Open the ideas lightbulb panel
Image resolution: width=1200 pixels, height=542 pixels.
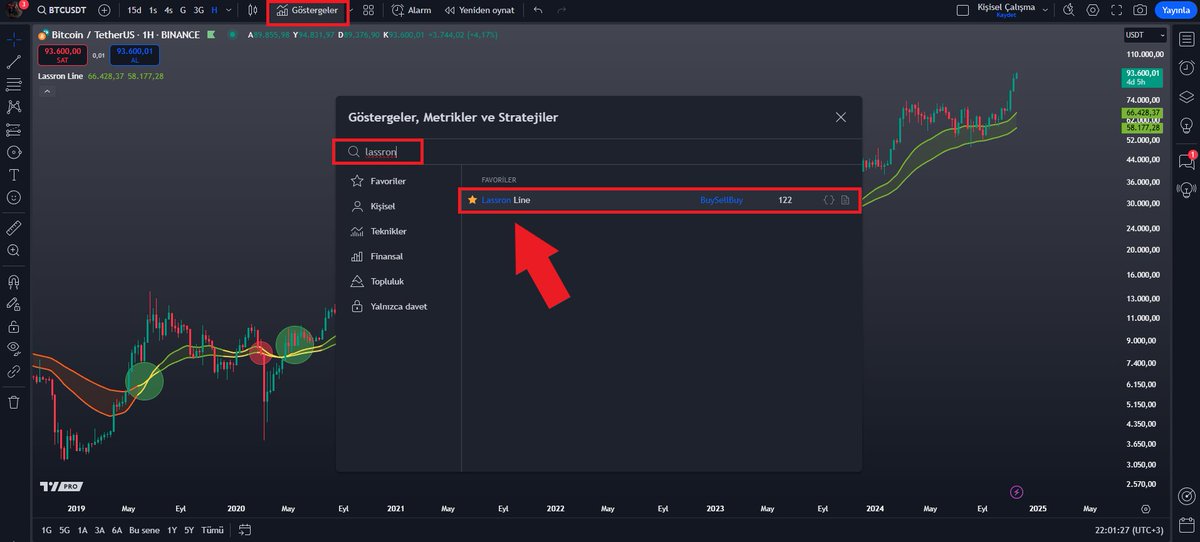[x=1186, y=124]
